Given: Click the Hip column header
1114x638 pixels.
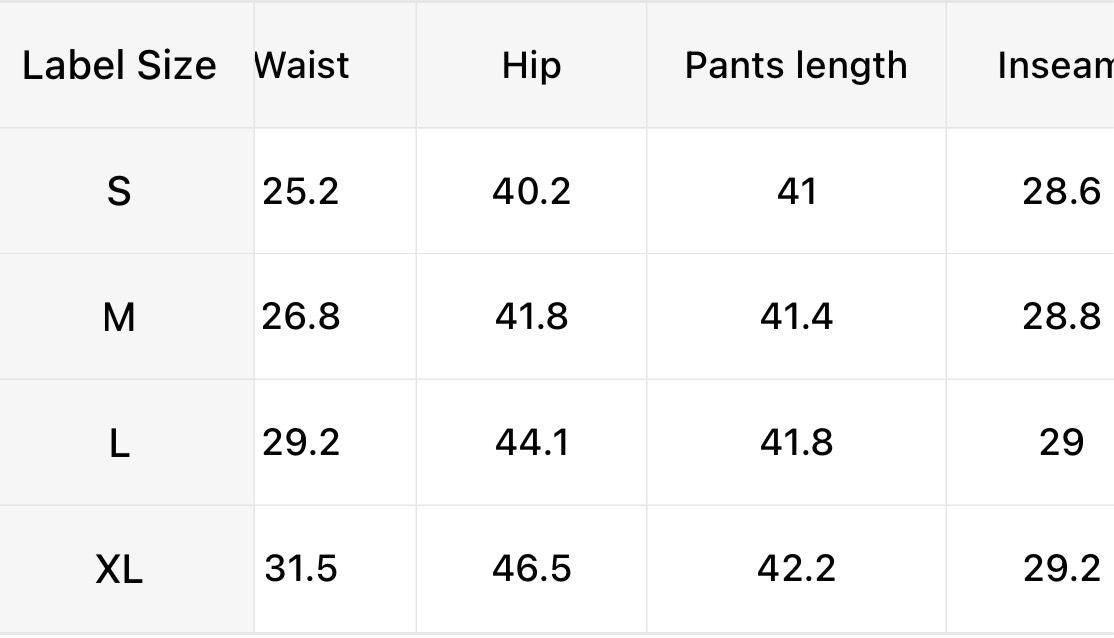Looking at the screenshot, I should click(531, 66).
